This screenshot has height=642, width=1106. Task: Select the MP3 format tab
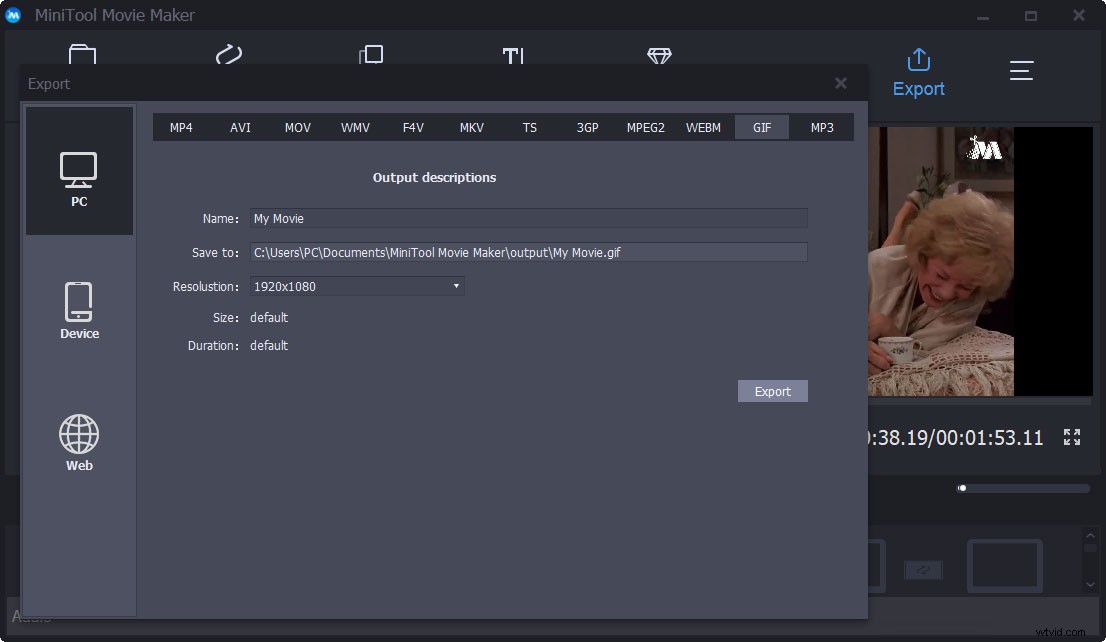820,127
